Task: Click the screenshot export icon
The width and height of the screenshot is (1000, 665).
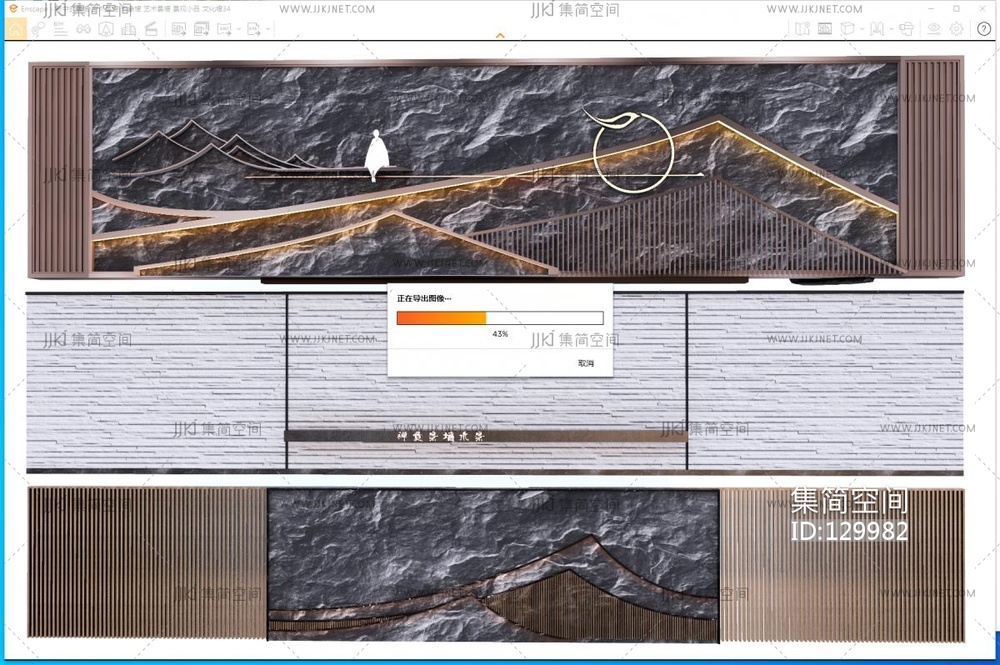Action: point(179,29)
